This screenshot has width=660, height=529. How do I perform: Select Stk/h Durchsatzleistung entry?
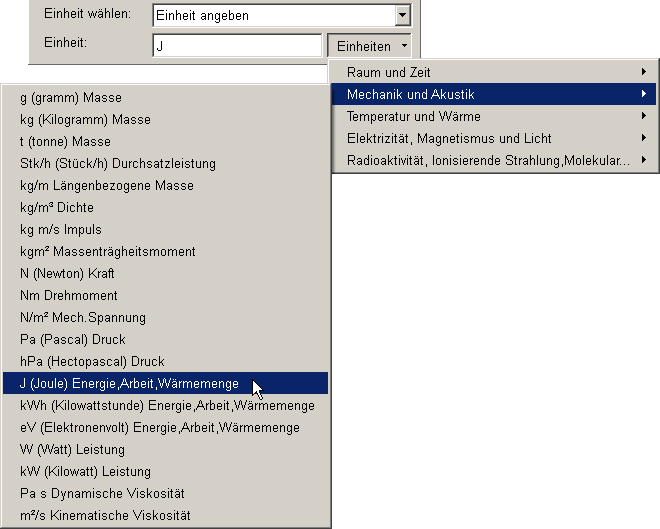165,163
